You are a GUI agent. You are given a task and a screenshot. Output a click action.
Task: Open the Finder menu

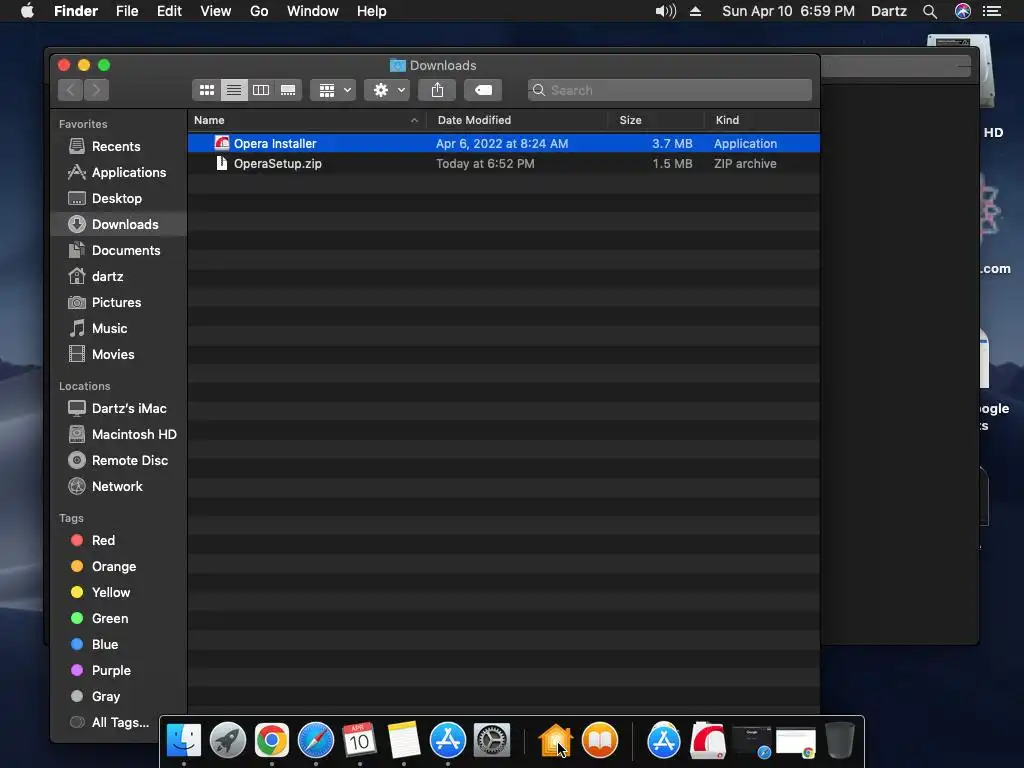click(76, 11)
